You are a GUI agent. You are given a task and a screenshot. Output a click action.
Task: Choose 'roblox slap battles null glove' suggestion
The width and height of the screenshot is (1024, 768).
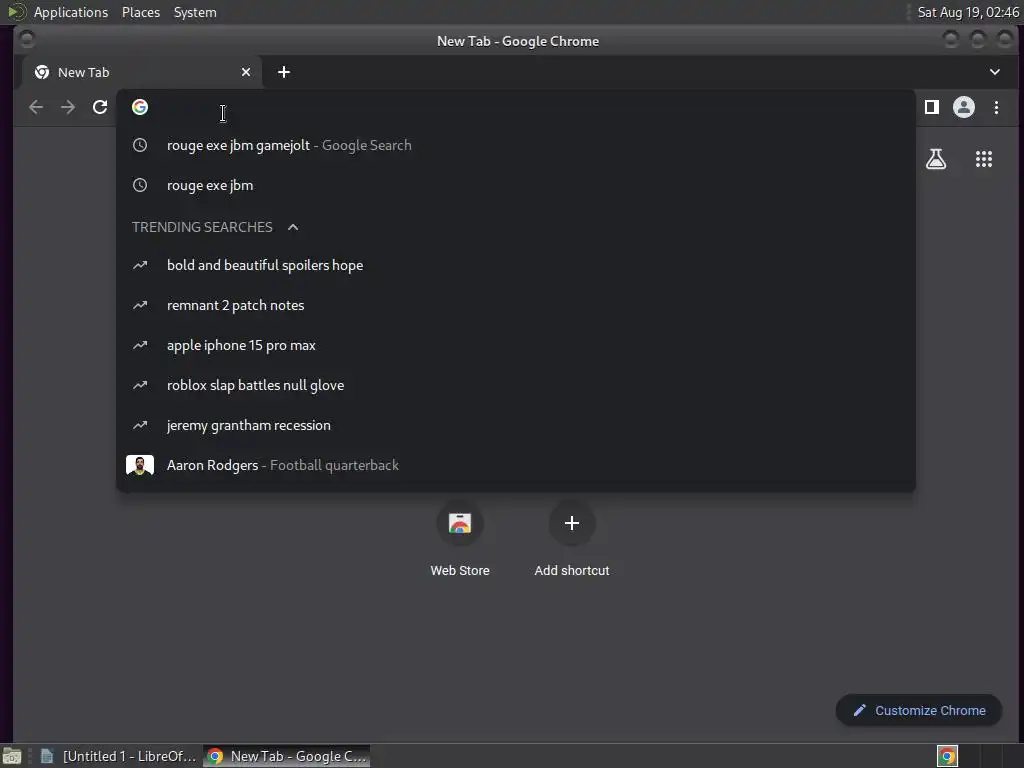click(x=516, y=385)
